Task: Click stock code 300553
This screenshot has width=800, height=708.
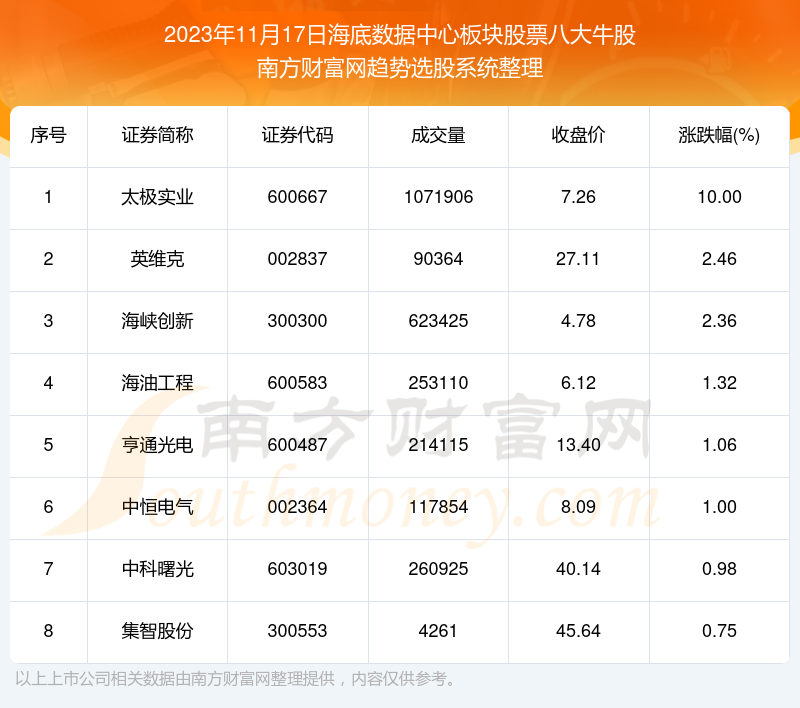Action: 297,631
